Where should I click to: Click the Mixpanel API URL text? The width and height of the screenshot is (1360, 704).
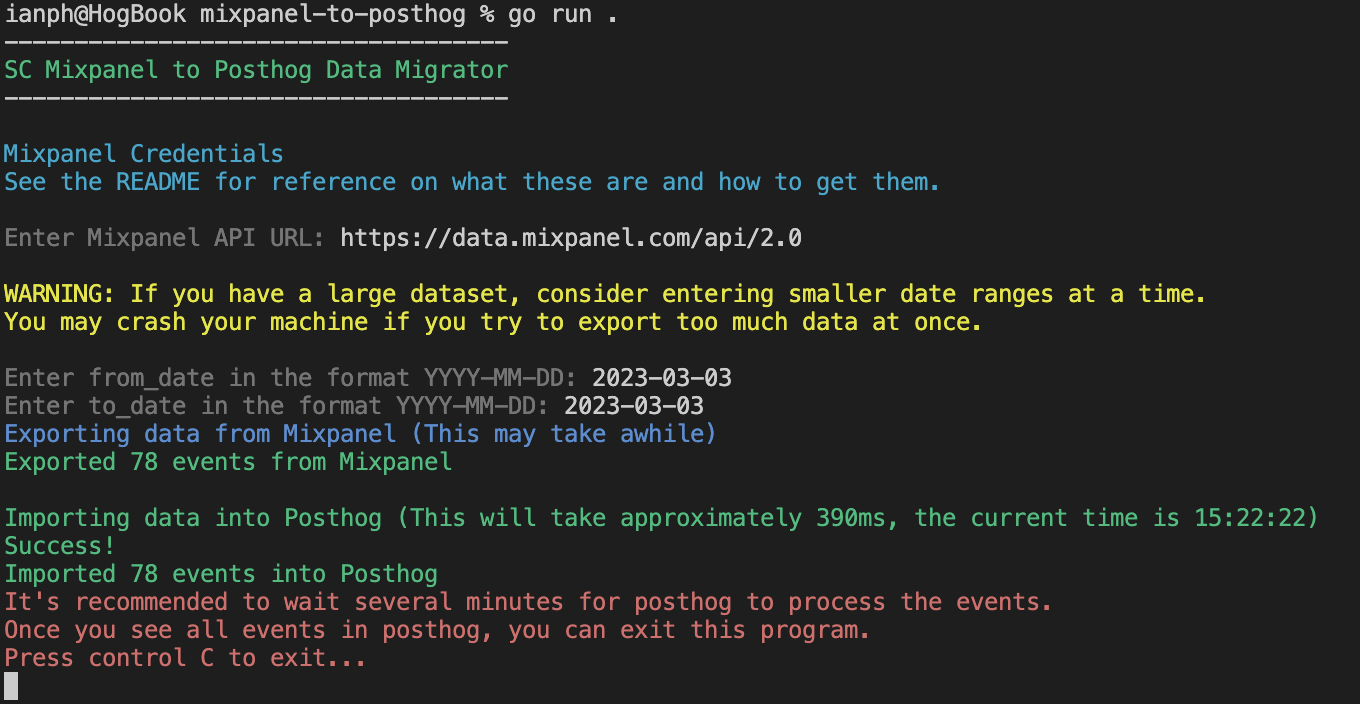(570, 238)
